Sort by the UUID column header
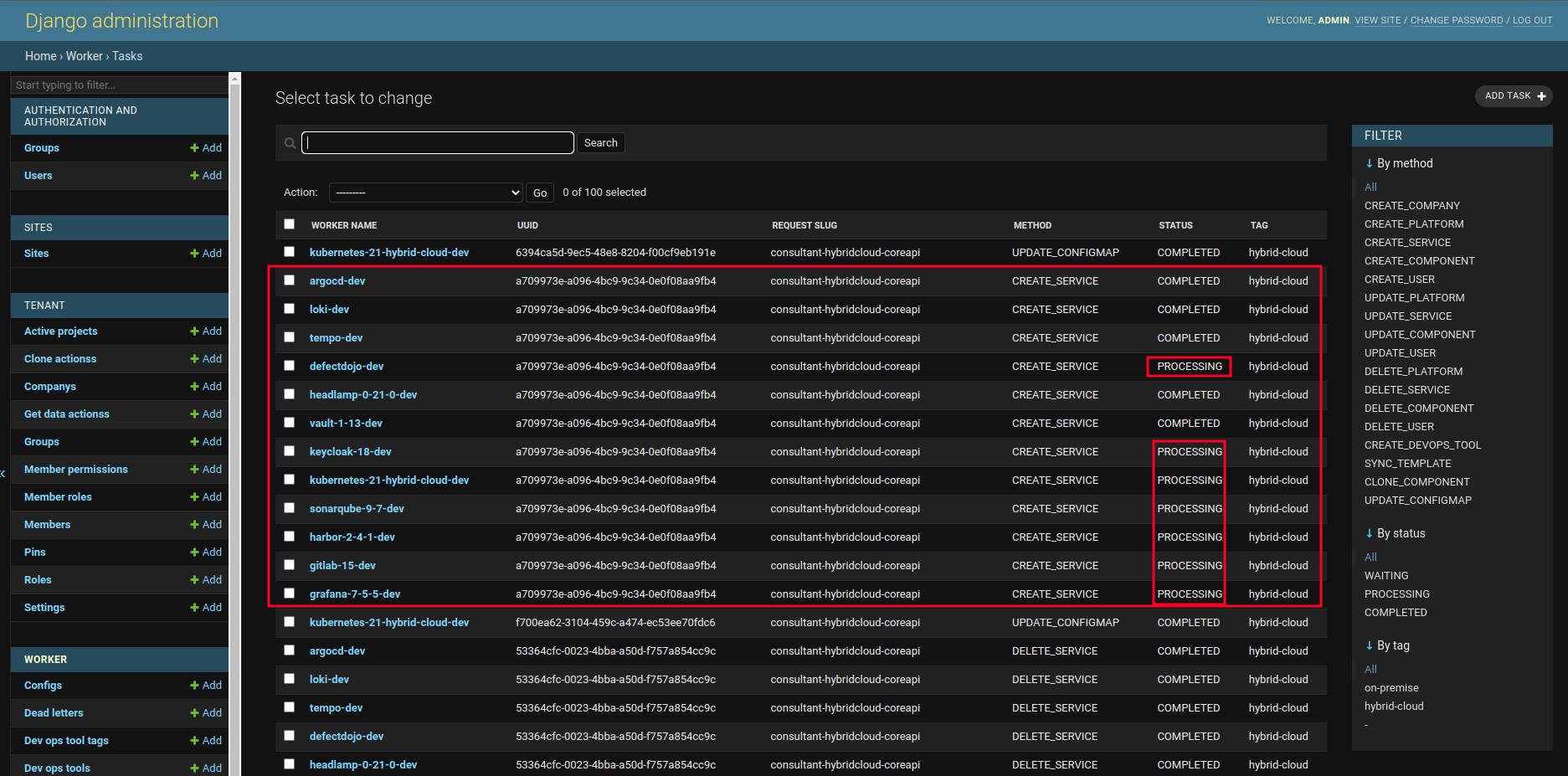The width and height of the screenshot is (1568, 776). (527, 225)
